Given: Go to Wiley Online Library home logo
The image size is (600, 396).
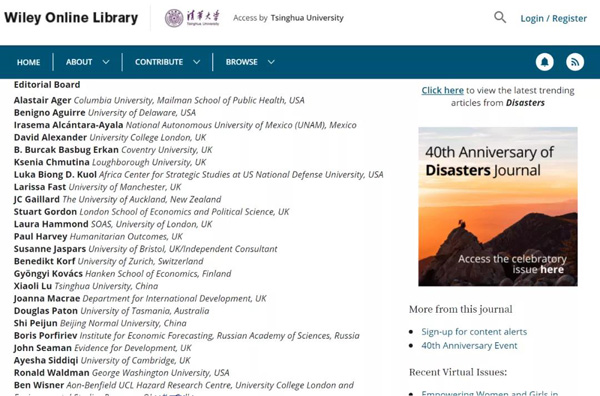Looking at the screenshot, I should [71, 18].
